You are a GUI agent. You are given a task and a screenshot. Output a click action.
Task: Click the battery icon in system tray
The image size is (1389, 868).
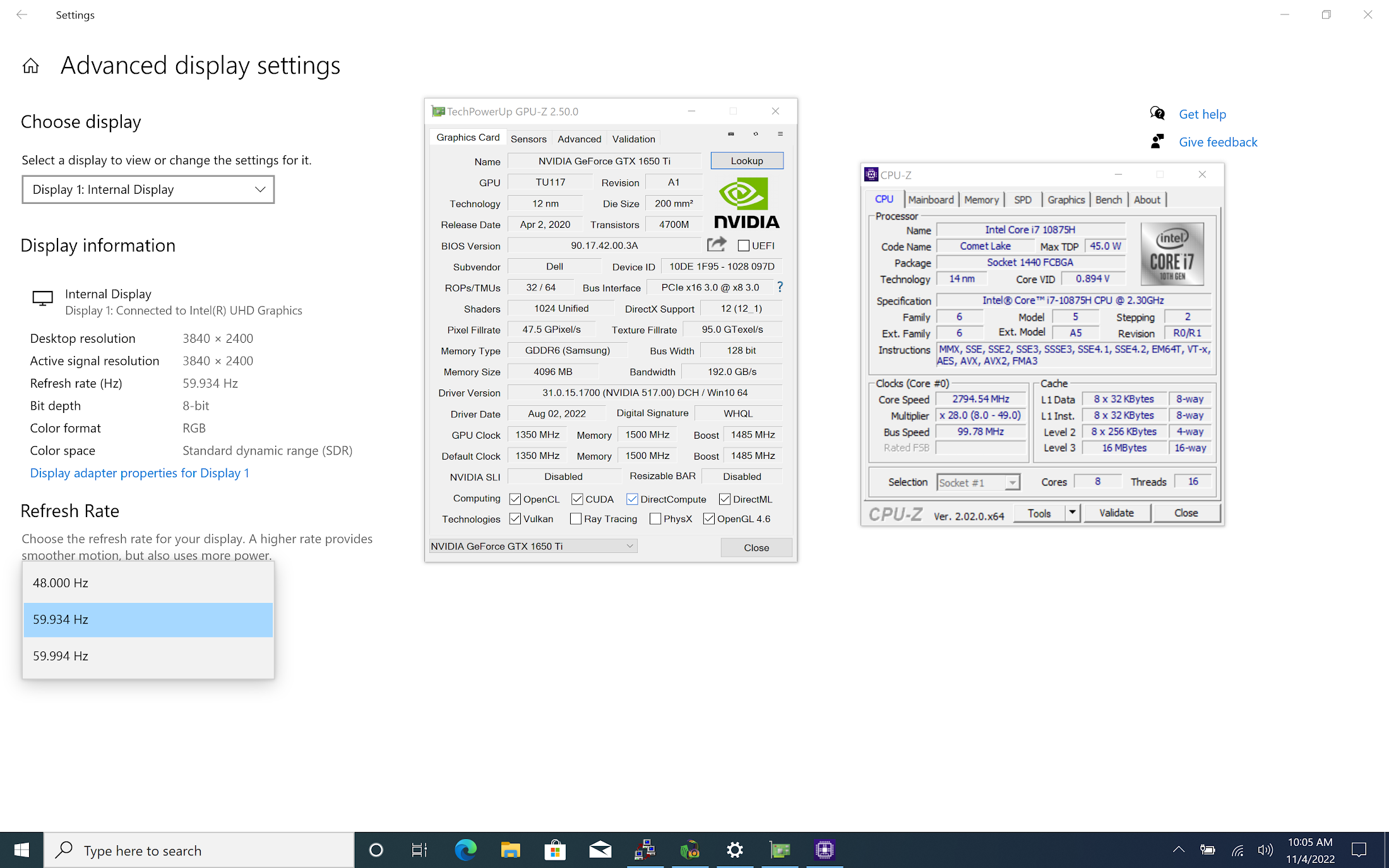click(1208, 850)
